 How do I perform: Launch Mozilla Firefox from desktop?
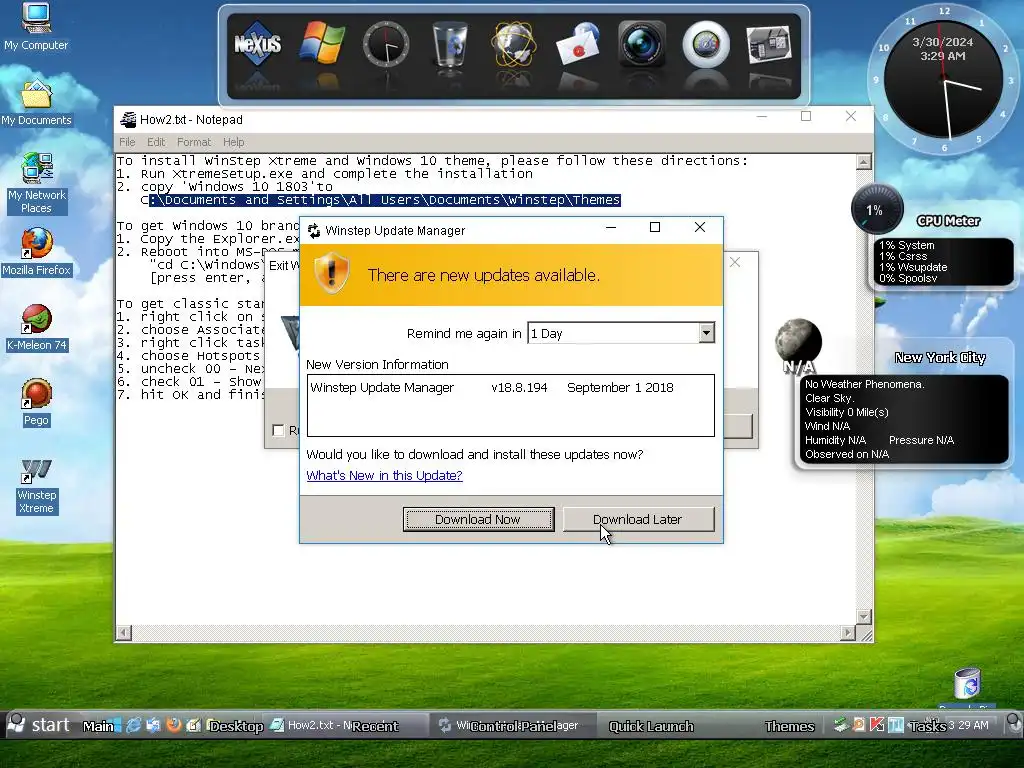tap(36, 252)
